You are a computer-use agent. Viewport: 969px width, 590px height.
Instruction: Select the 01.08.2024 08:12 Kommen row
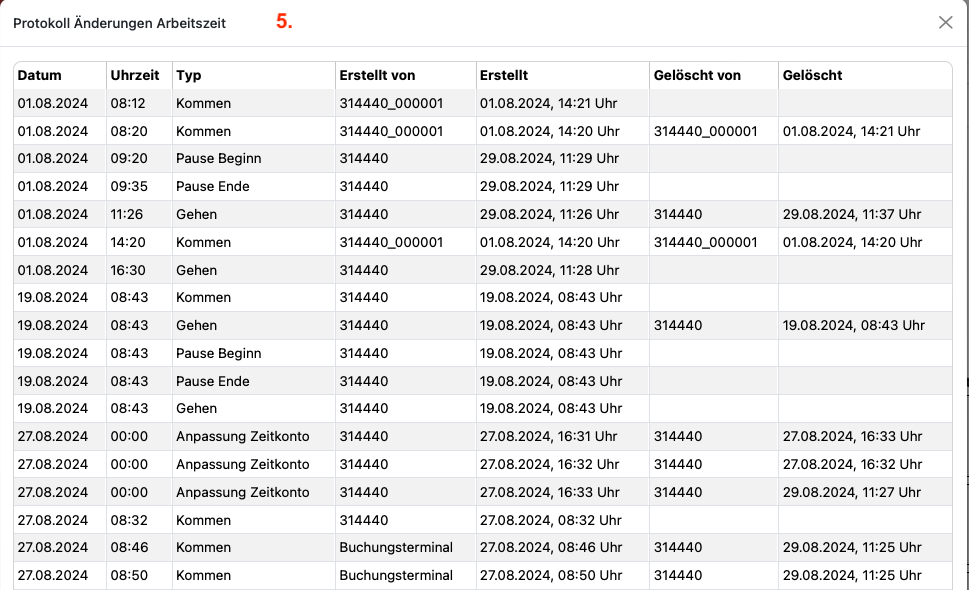click(483, 103)
